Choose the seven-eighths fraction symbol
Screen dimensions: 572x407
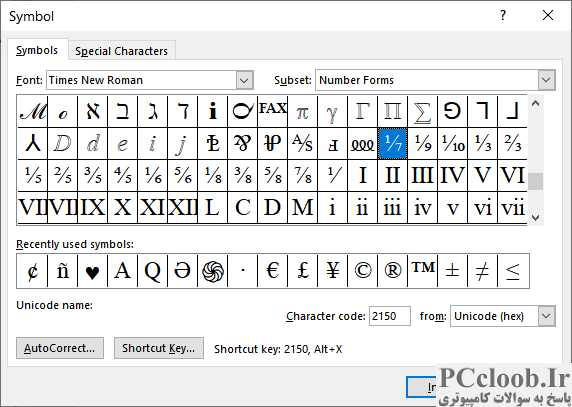303,175
